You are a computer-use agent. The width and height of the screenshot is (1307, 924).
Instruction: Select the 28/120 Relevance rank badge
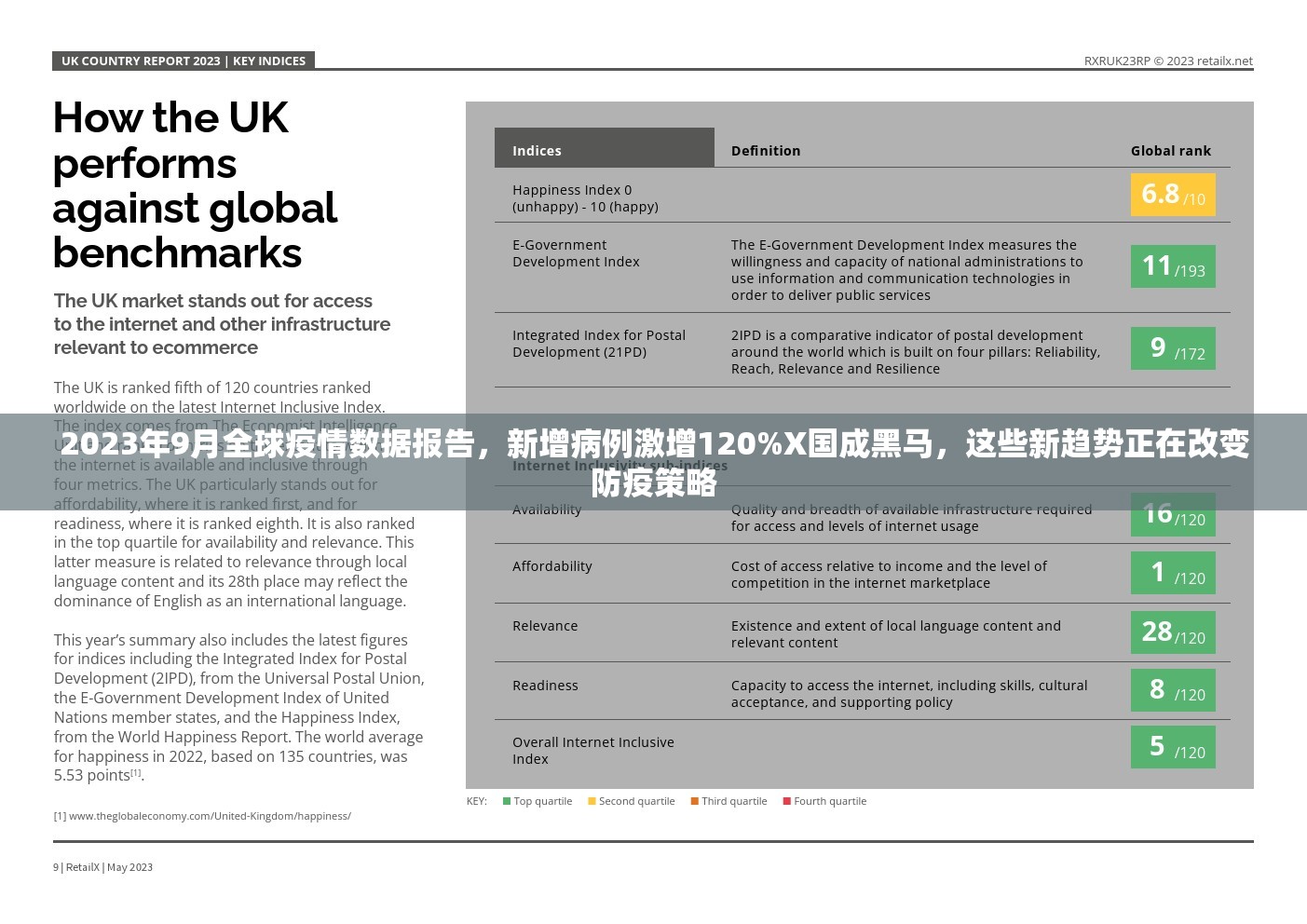[1172, 632]
